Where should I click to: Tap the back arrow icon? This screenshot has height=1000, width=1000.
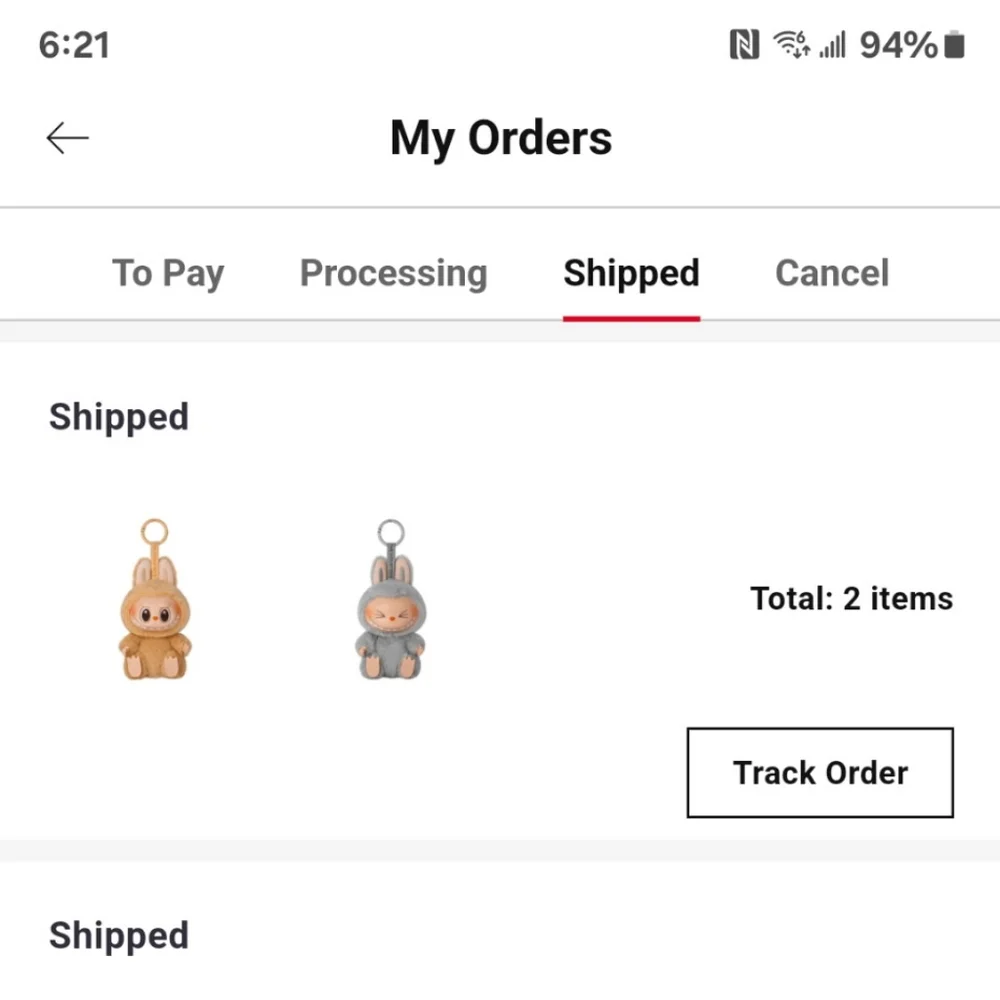[68, 138]
